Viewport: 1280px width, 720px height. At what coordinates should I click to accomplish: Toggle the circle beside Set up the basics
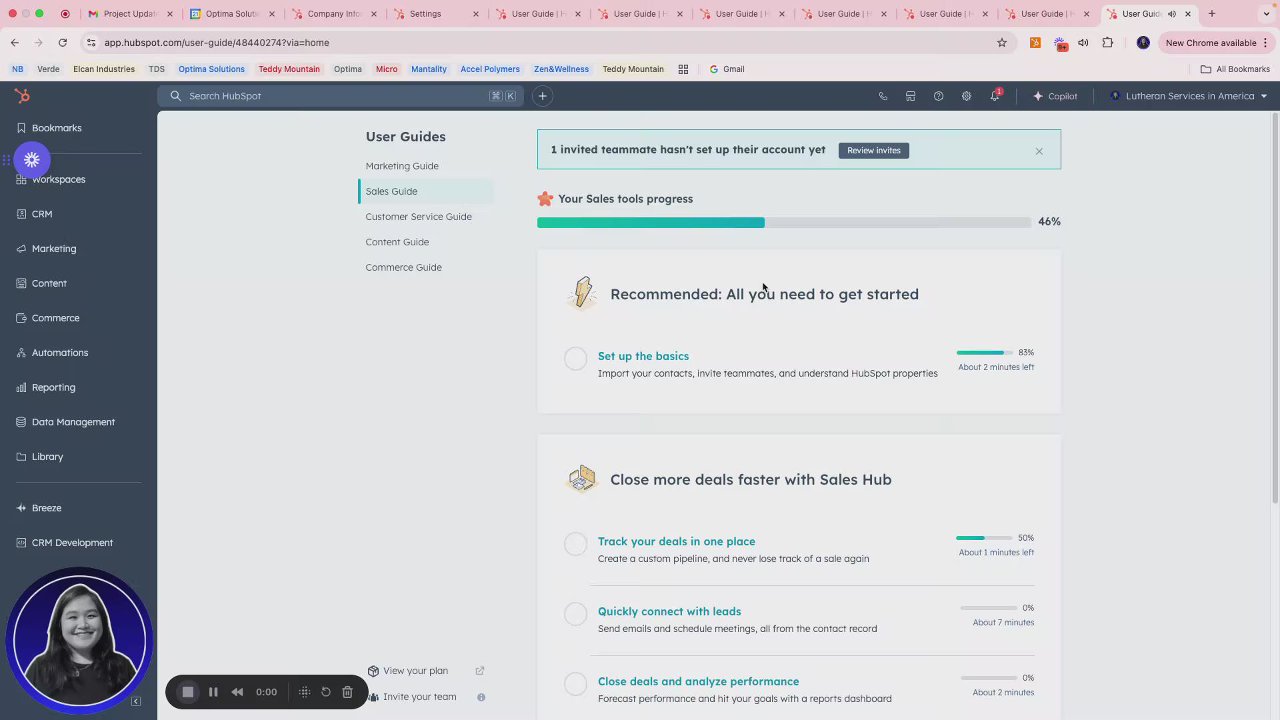(575, 359)
